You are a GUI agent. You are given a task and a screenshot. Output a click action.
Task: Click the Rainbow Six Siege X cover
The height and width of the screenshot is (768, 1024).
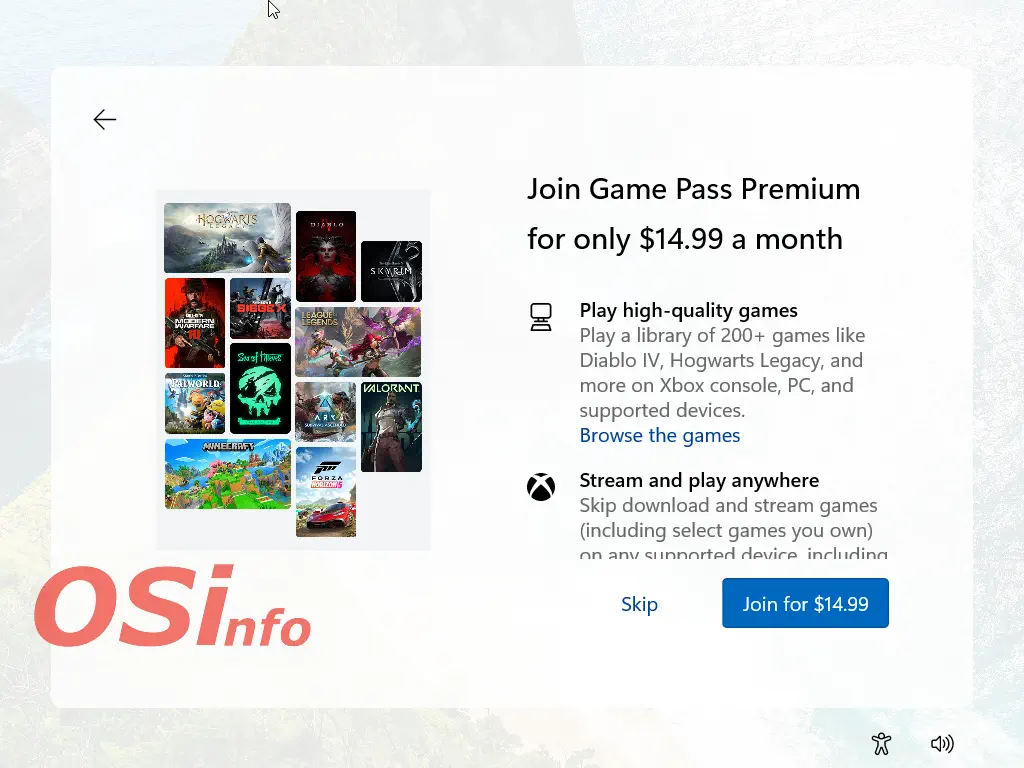point(260,308)
